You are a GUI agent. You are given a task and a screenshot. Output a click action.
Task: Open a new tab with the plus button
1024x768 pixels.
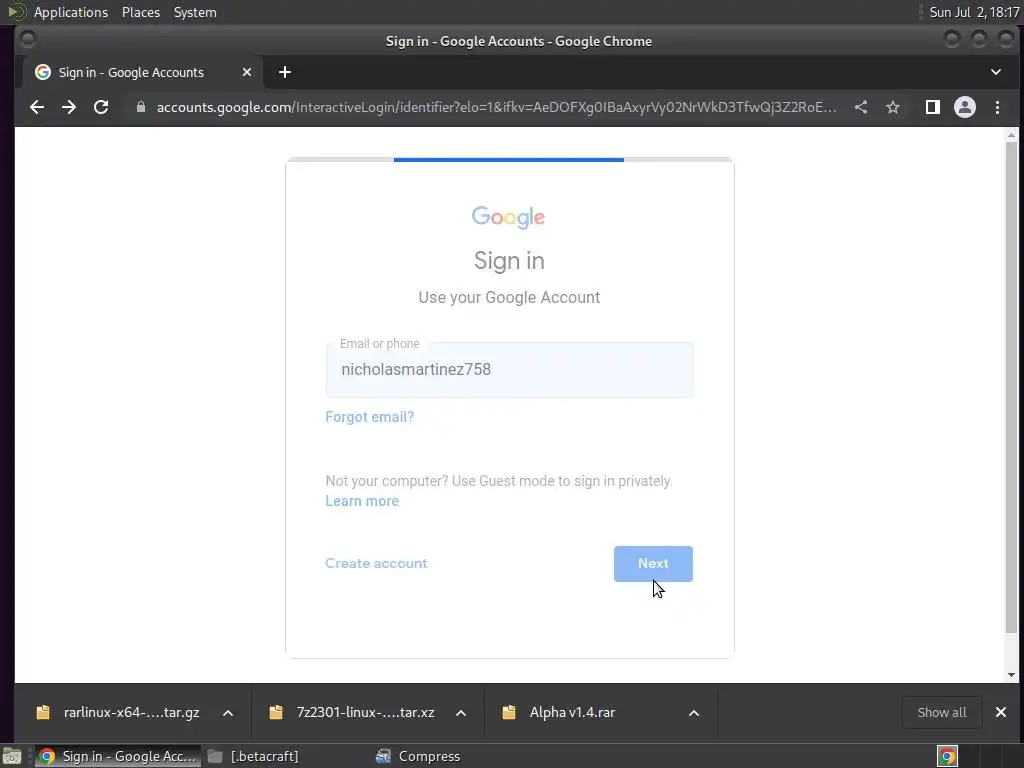[x=285, y=72]
